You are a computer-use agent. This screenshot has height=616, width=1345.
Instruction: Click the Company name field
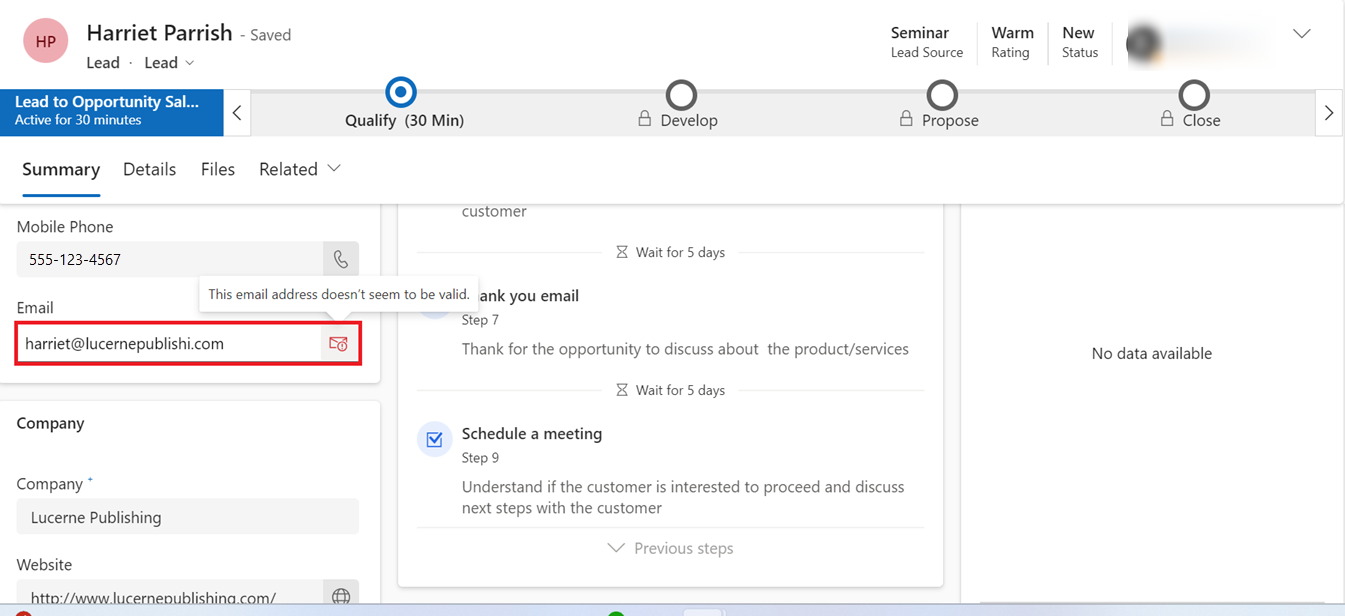click(x=188, y=517)
